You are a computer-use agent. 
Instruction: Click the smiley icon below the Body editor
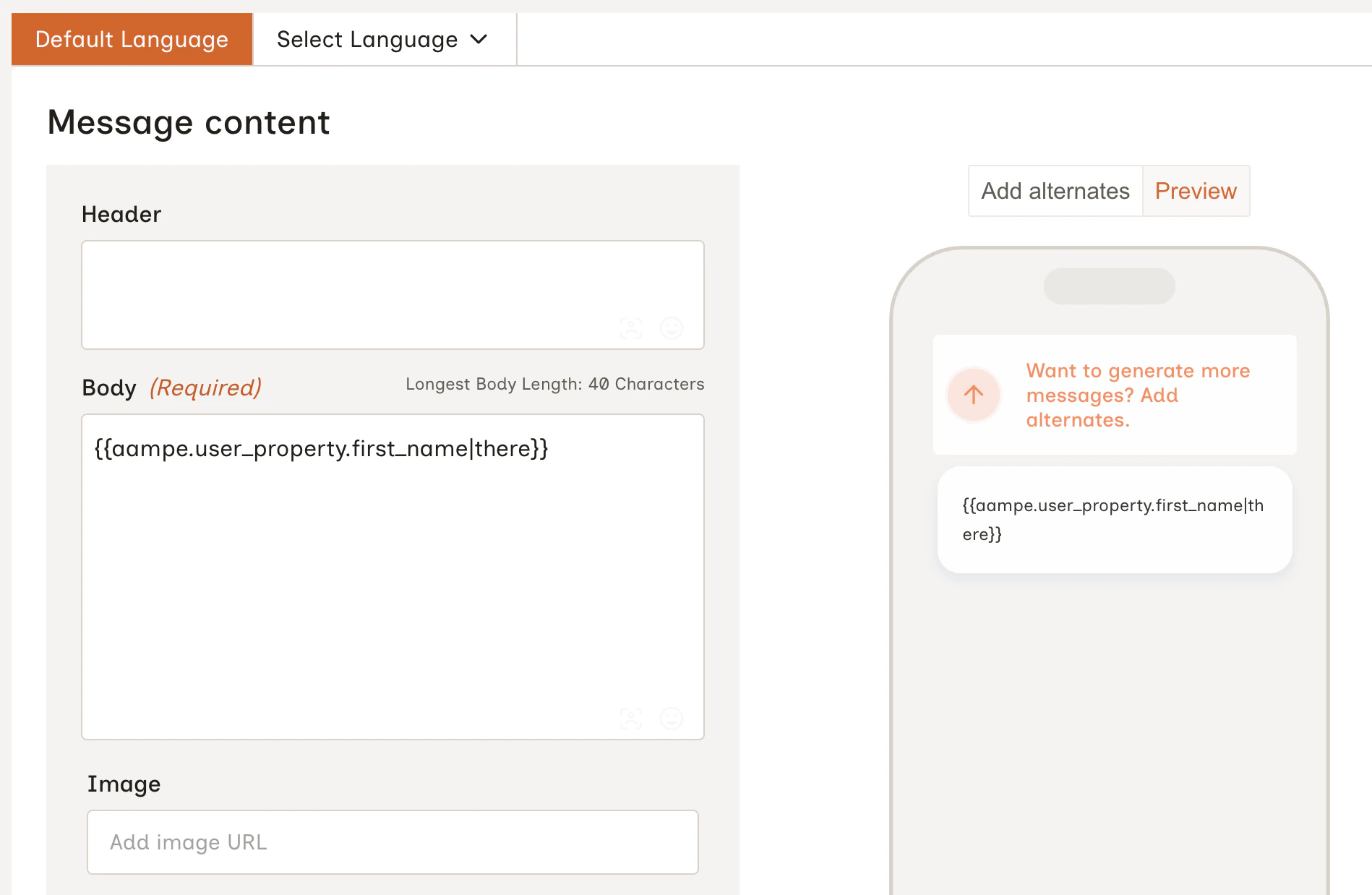pyautogui.click(x=672, y=719)
